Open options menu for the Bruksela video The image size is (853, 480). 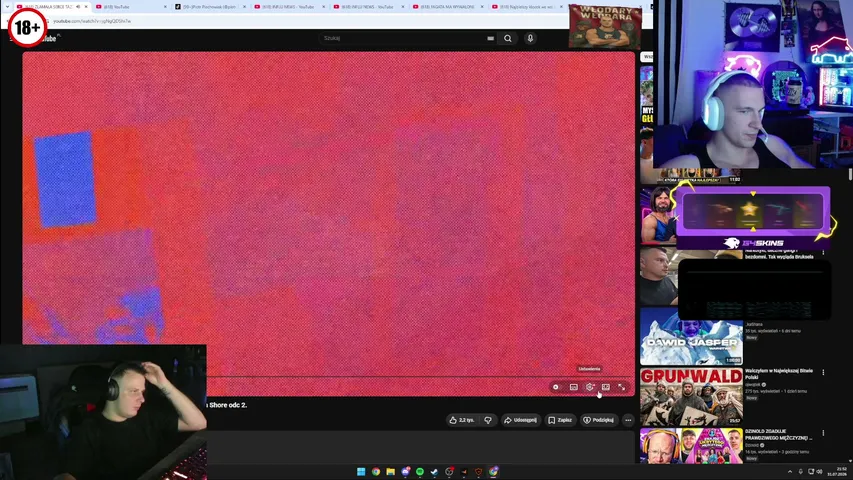[823, 253]
